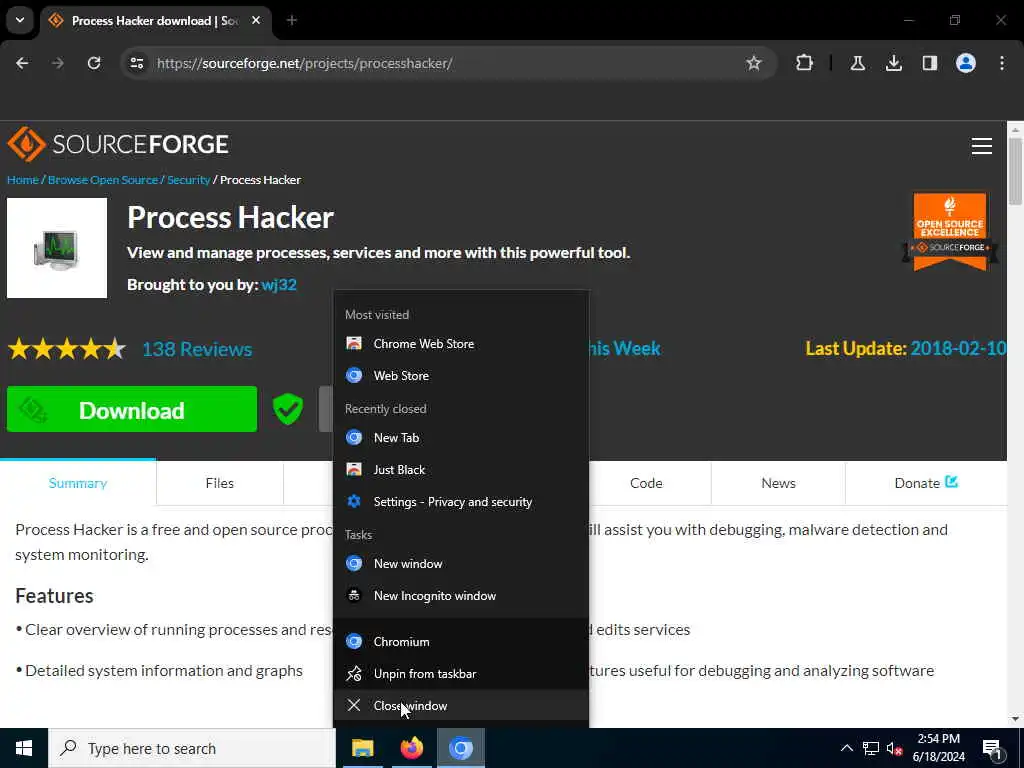Open the wj32 author link

tap(279, 285)
